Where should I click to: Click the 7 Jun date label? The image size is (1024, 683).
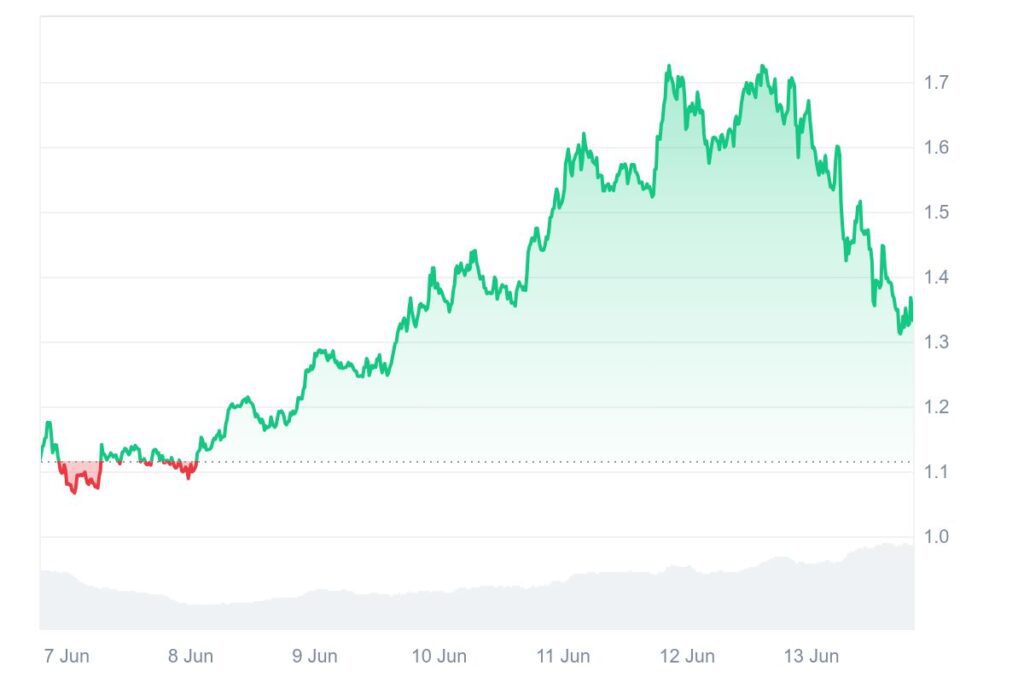coord(64,656)
